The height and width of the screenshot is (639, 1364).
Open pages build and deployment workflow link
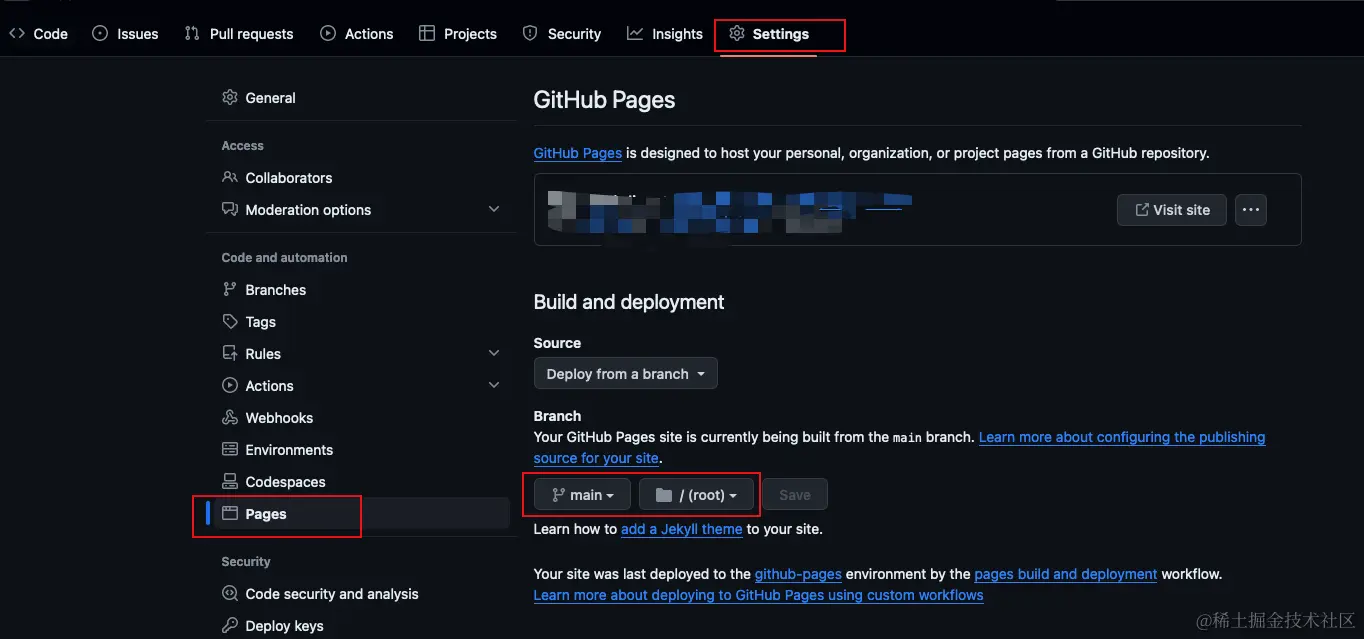(1066, 574)
